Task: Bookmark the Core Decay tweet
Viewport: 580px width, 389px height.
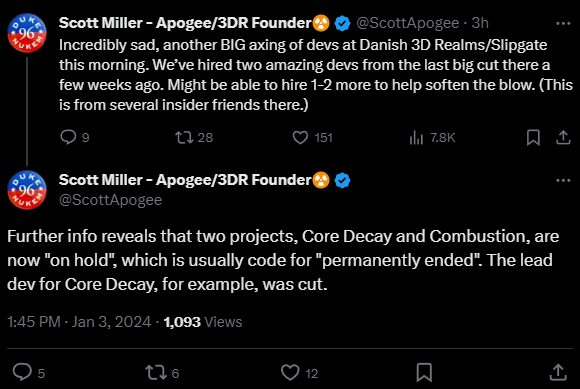Action: tap(424, 372)
